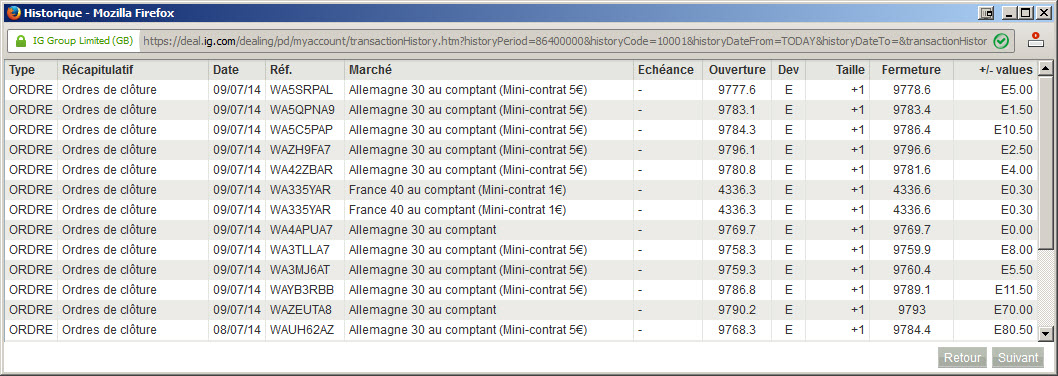Click closing price 9793
The image size is (1058, 376).
coord(912,310)
